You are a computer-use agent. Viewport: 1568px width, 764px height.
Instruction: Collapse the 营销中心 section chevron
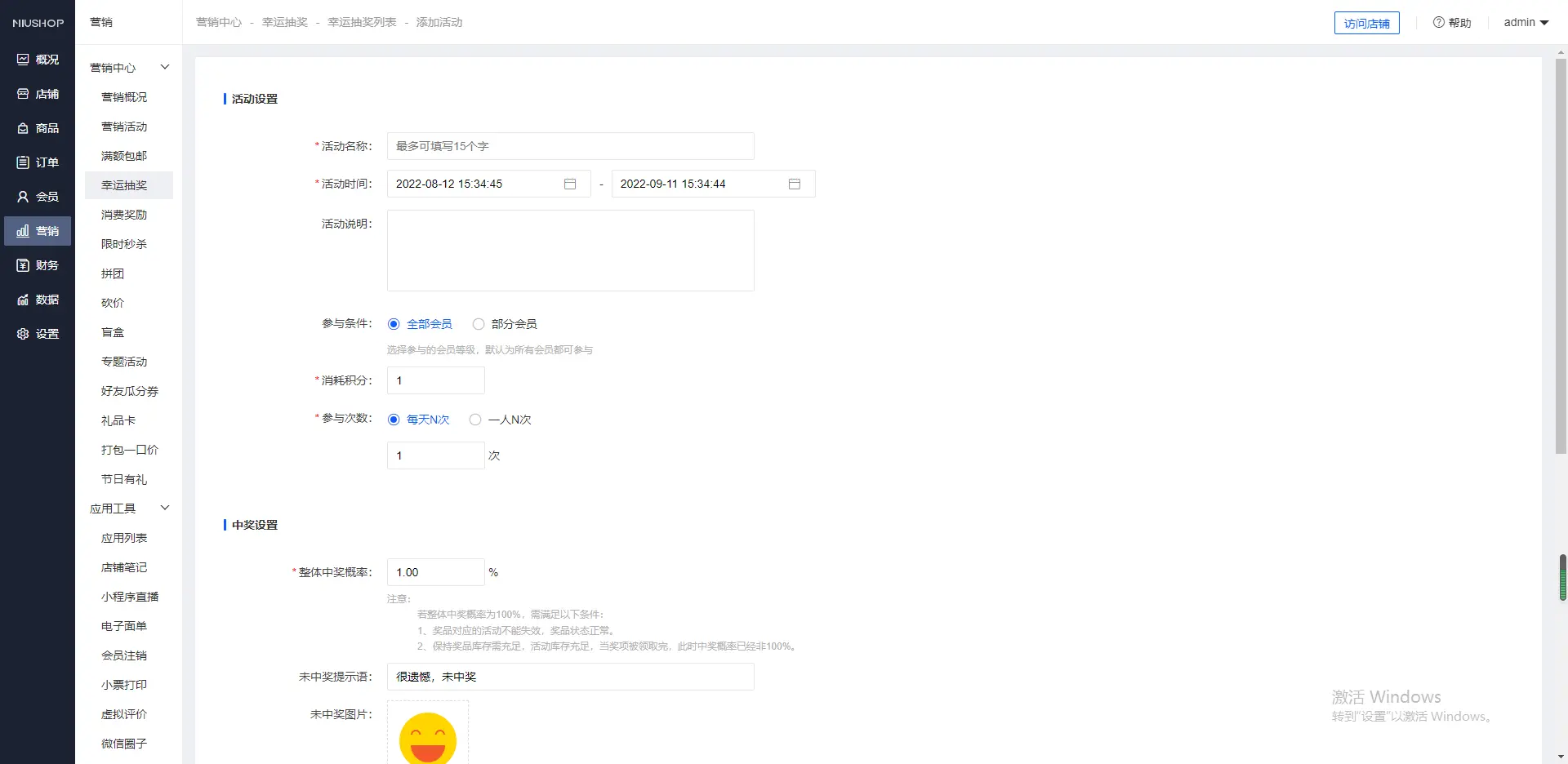165,67
